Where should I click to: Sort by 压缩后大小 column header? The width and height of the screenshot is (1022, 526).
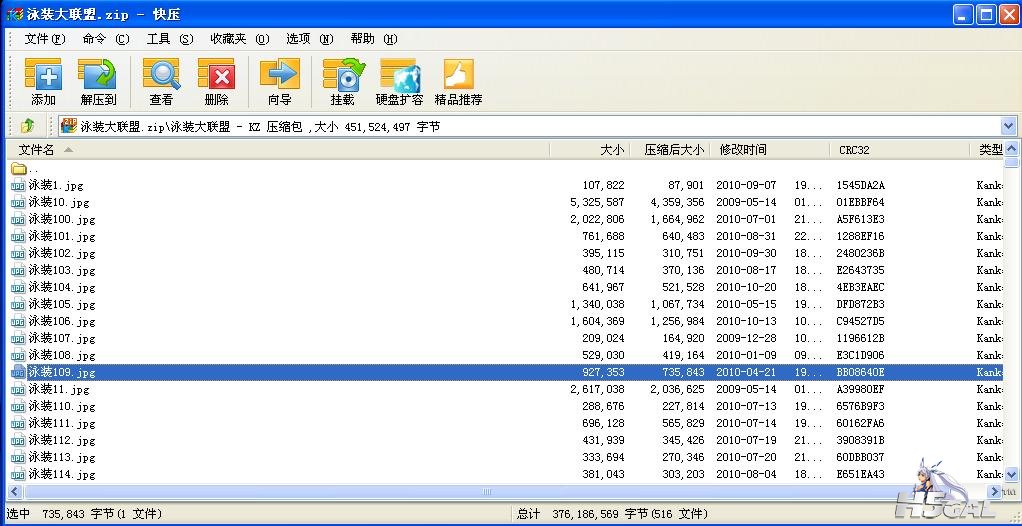pyautogui.click(x=674, y=150)
